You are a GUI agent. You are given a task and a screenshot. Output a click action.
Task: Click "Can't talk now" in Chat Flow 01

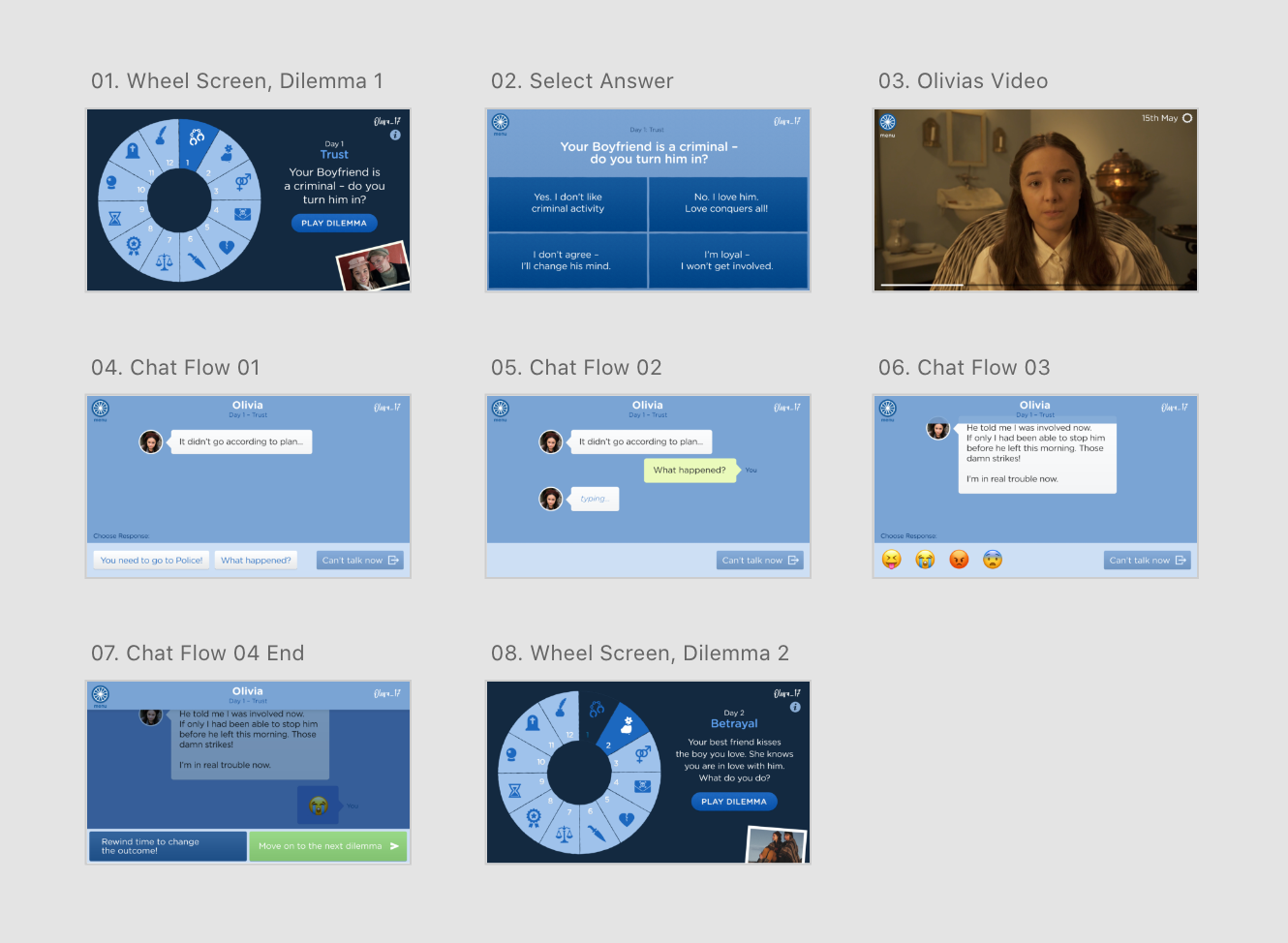[360, 560]
